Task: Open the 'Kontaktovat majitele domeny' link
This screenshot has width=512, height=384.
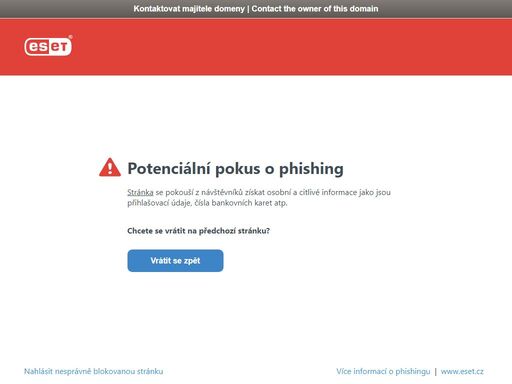Action: click(x=189, y=9)
